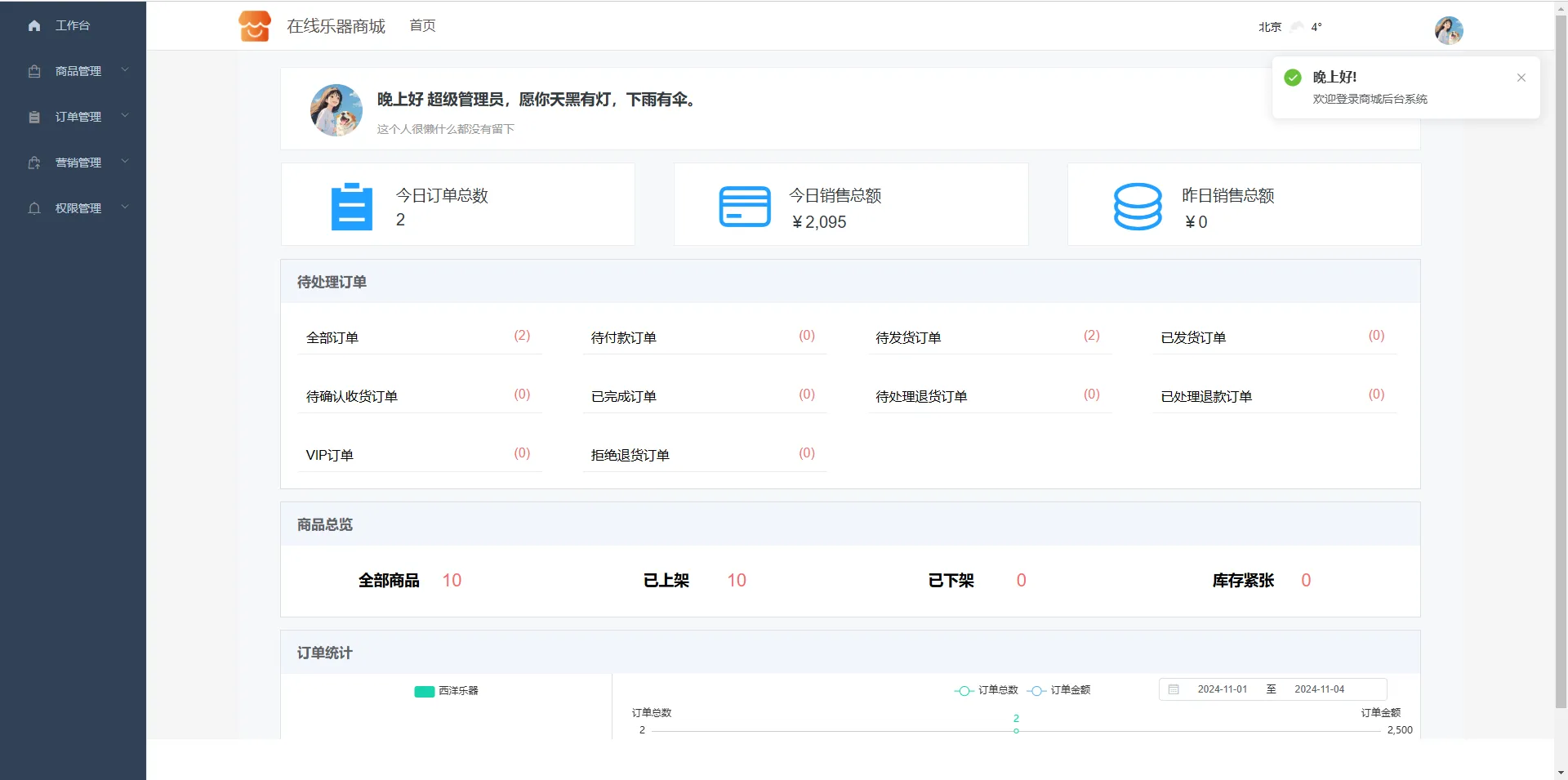The height and width of the screenshot is (780, 1568).
Task: Open the 待发货订单 pending orders link
Action: [908, 338]
